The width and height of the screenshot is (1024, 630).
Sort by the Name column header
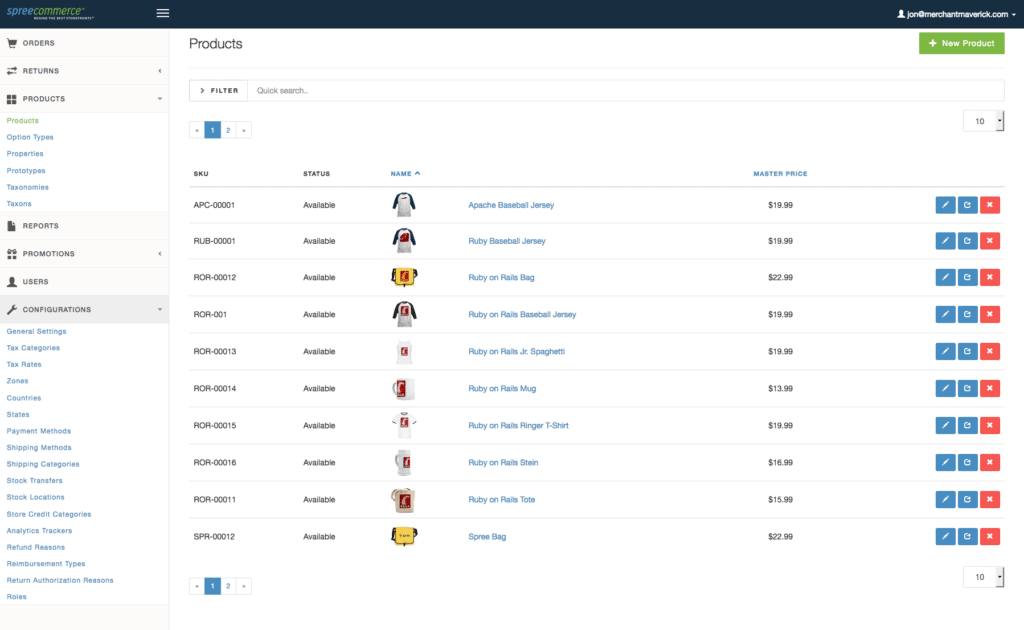[406, 174]
